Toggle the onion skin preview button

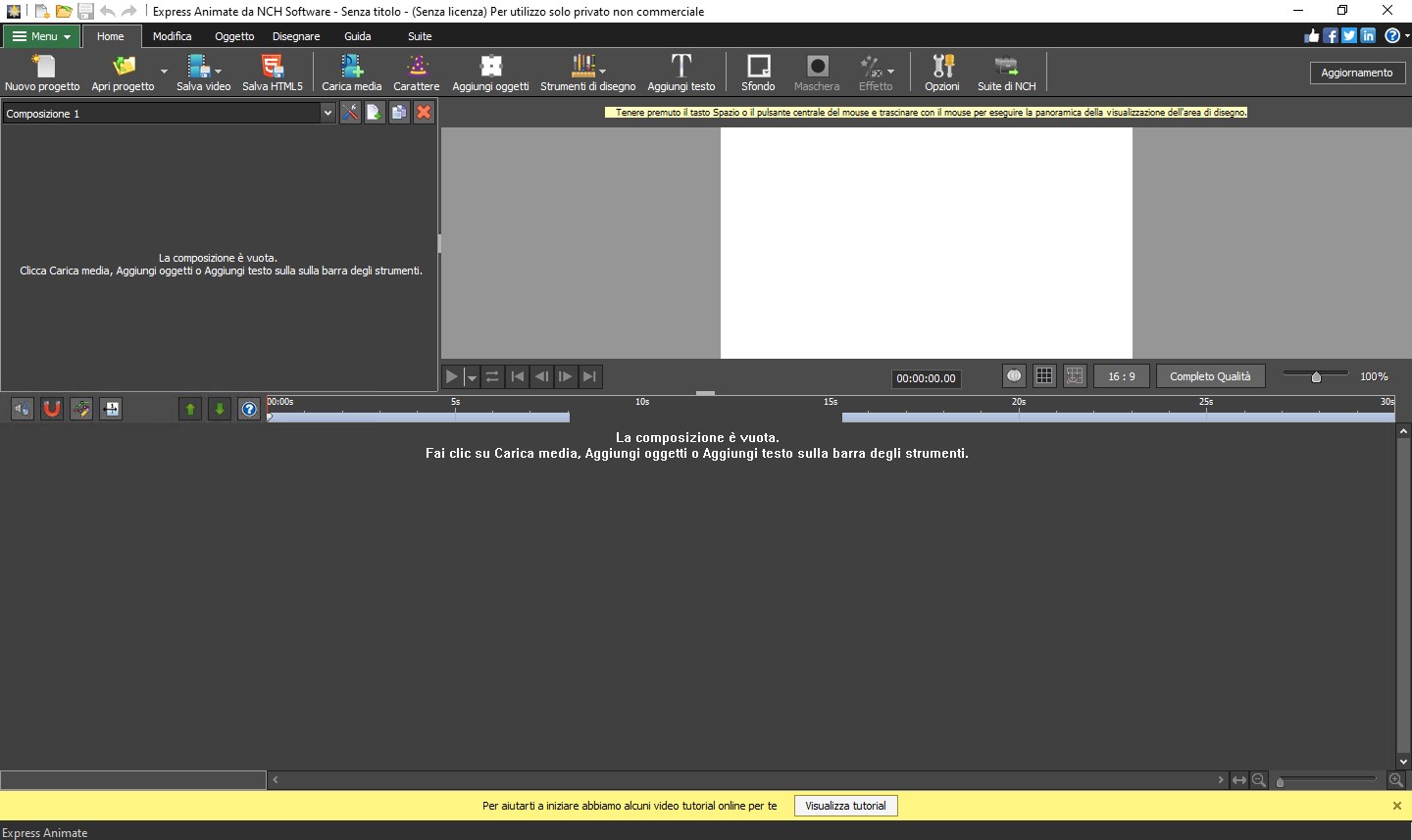pyautogui.click(x=1014, y=375)
